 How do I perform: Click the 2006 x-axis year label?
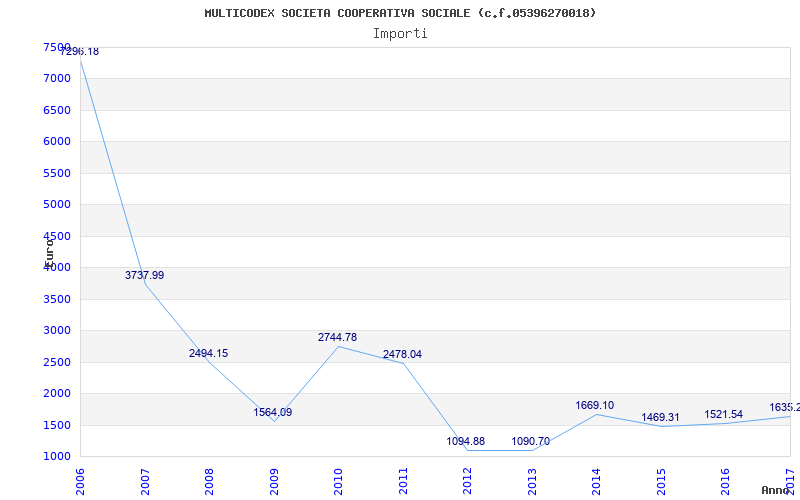(80, 482)
